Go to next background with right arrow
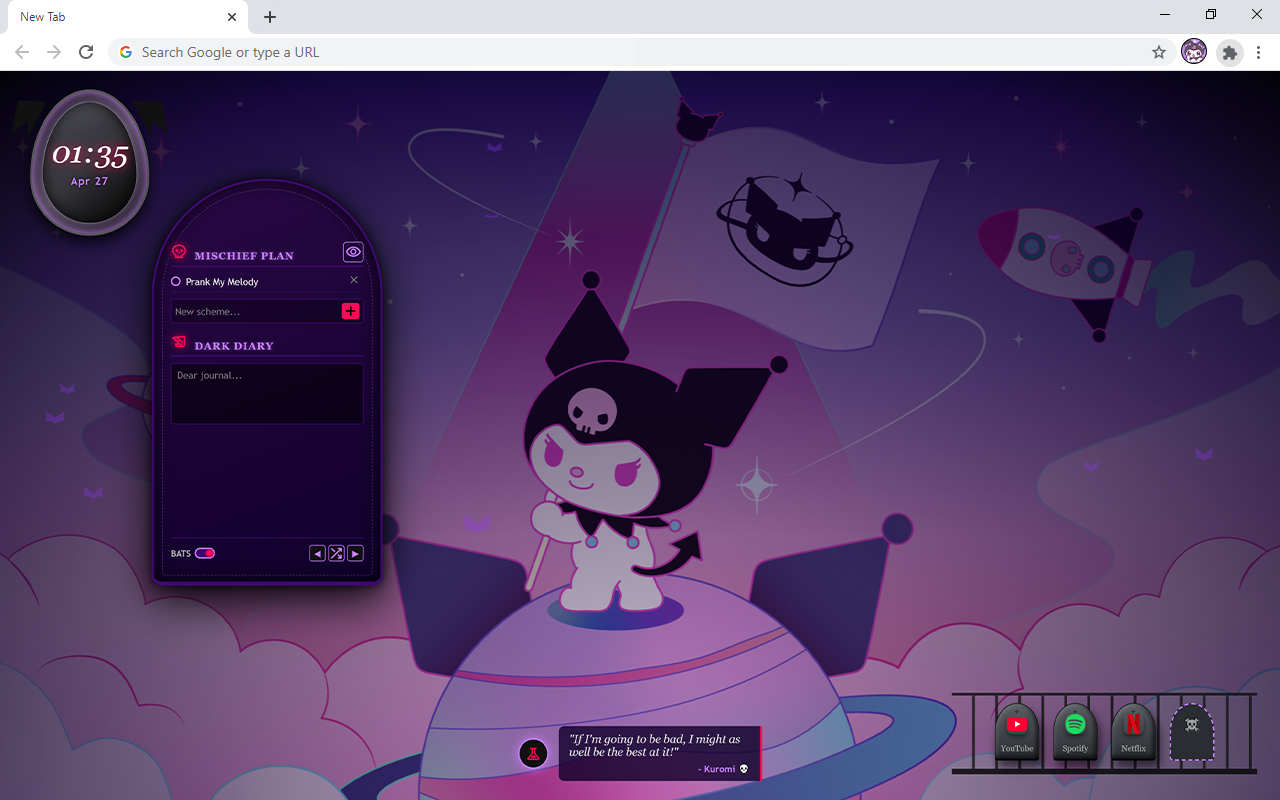The height and width of the screenshot is (800, 1280). click(355, 553)
